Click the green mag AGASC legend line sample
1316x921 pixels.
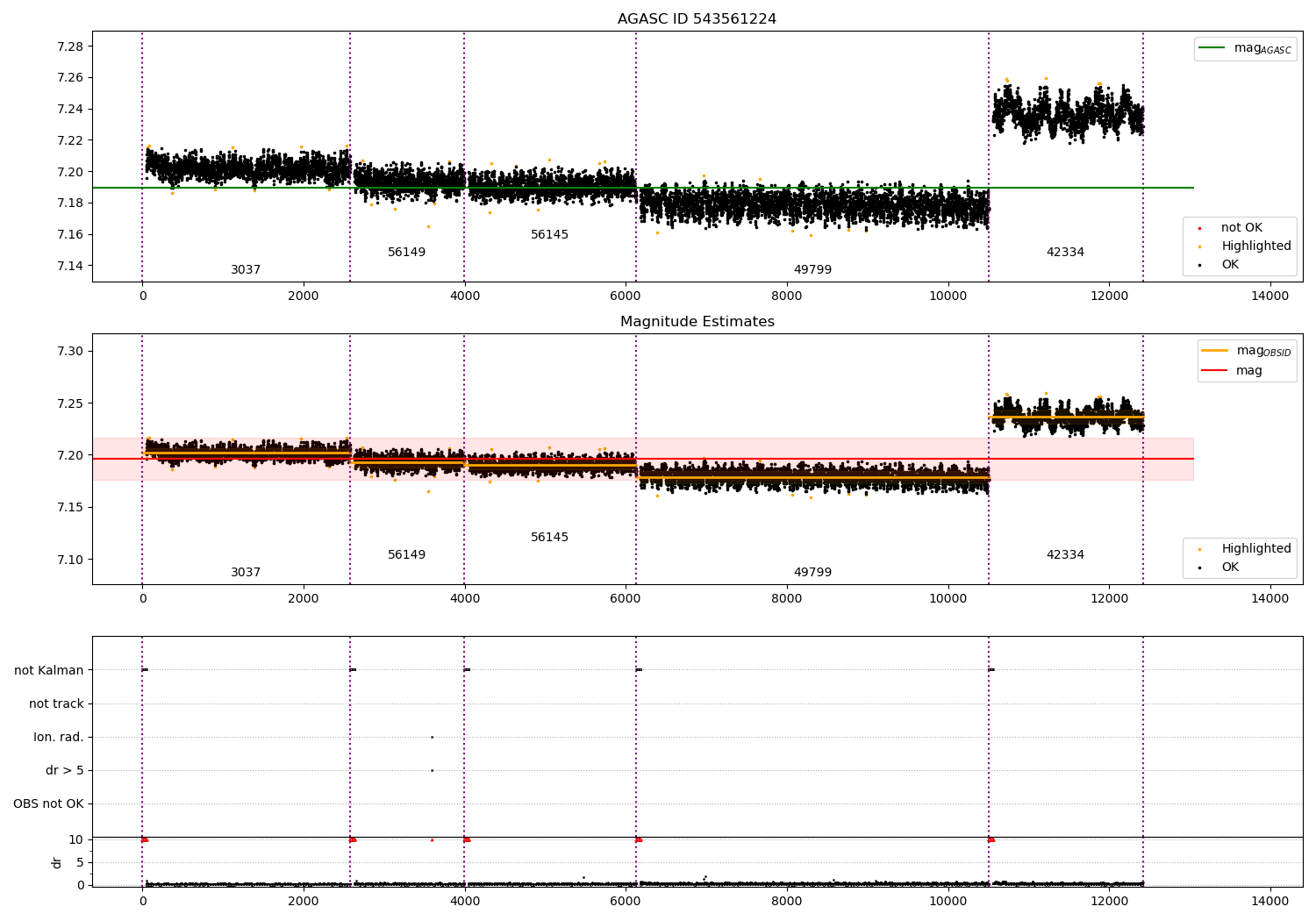pyautogui.click(x=1212, y=48)
